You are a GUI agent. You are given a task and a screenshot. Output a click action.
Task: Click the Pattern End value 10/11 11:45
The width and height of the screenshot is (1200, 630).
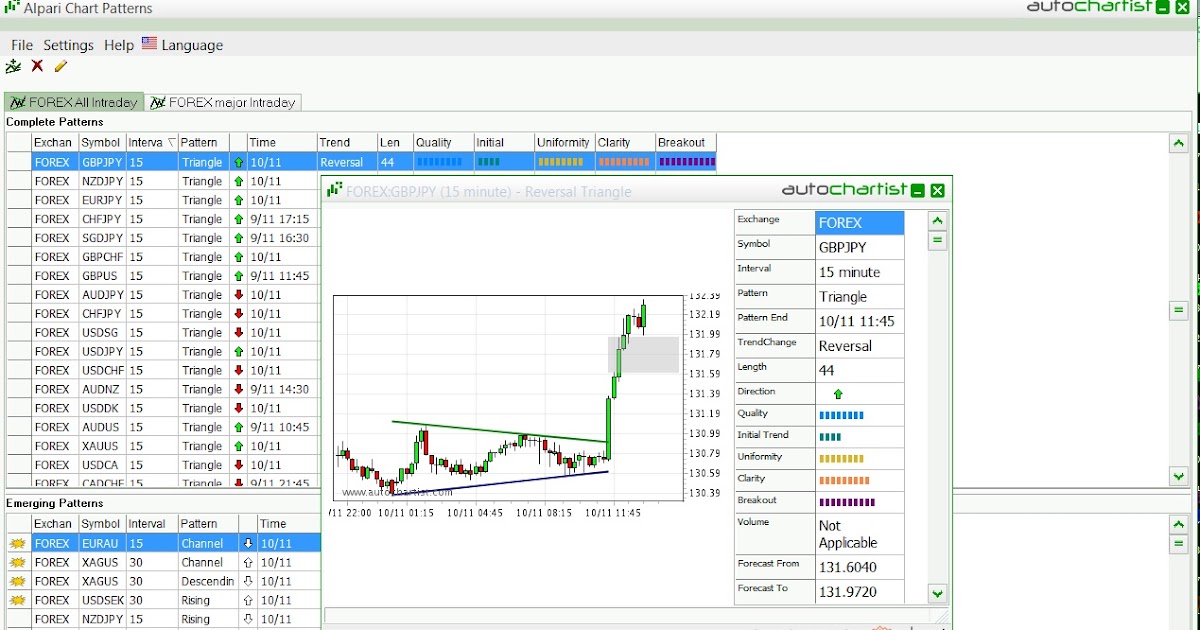(x=860, y=321)
